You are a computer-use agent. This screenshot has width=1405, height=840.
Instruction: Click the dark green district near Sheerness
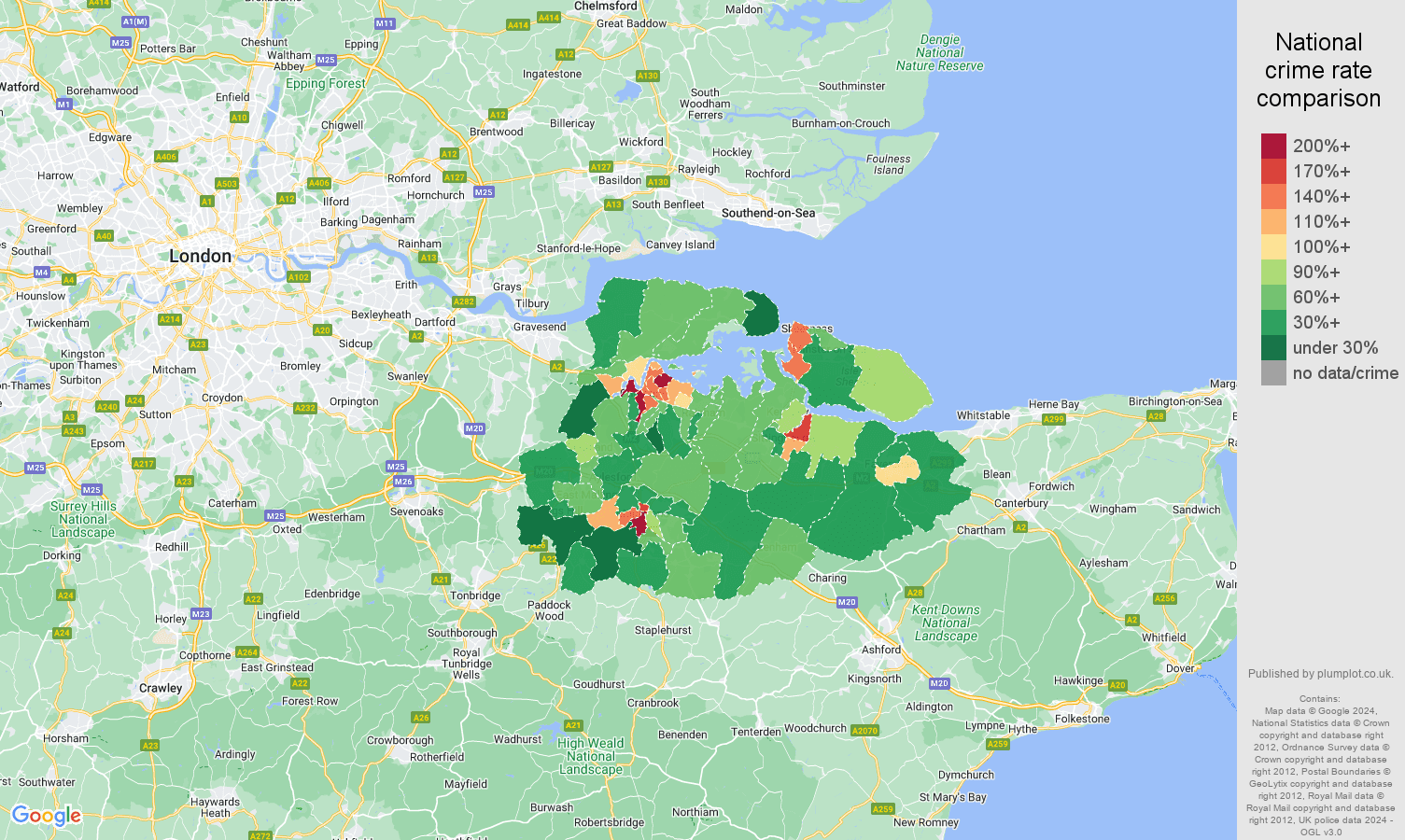[x=759, y=313]
